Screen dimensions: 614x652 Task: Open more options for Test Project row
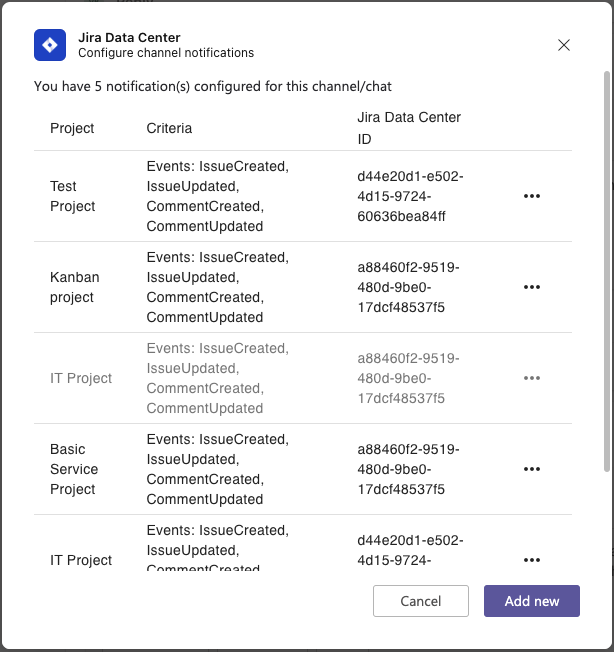pyautogui.click(x=532, y=196)
